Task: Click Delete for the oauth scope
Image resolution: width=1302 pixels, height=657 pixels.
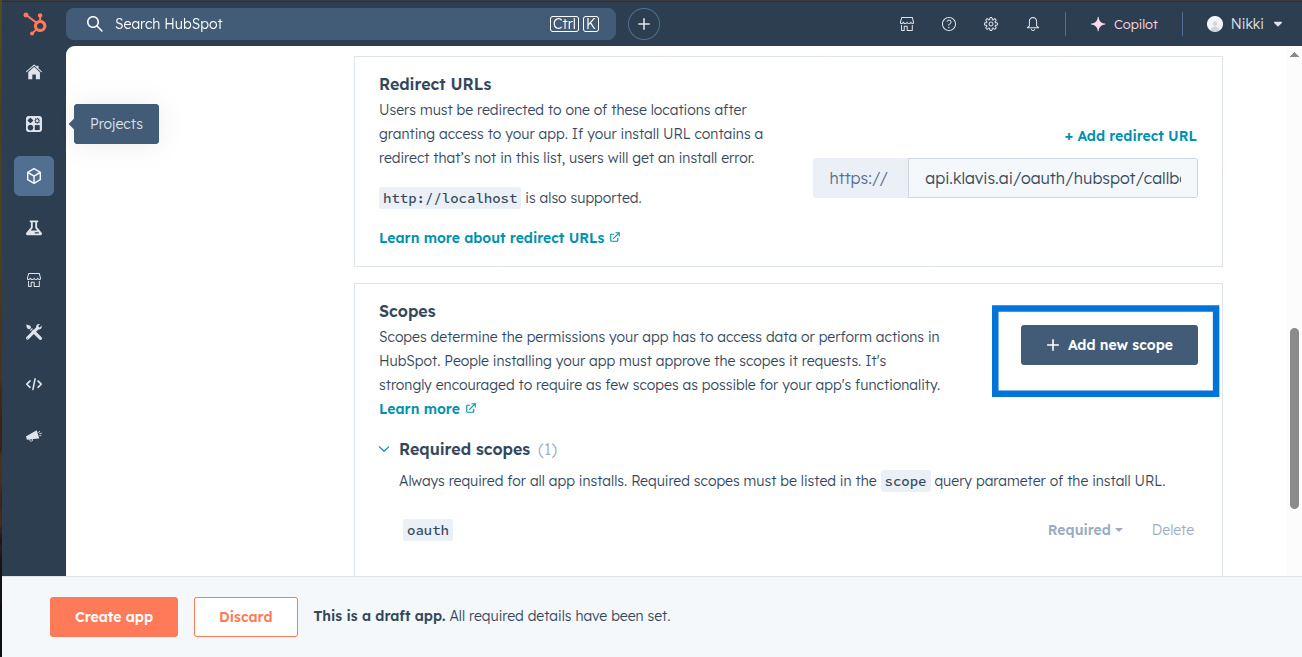Action: (1173, 530)
